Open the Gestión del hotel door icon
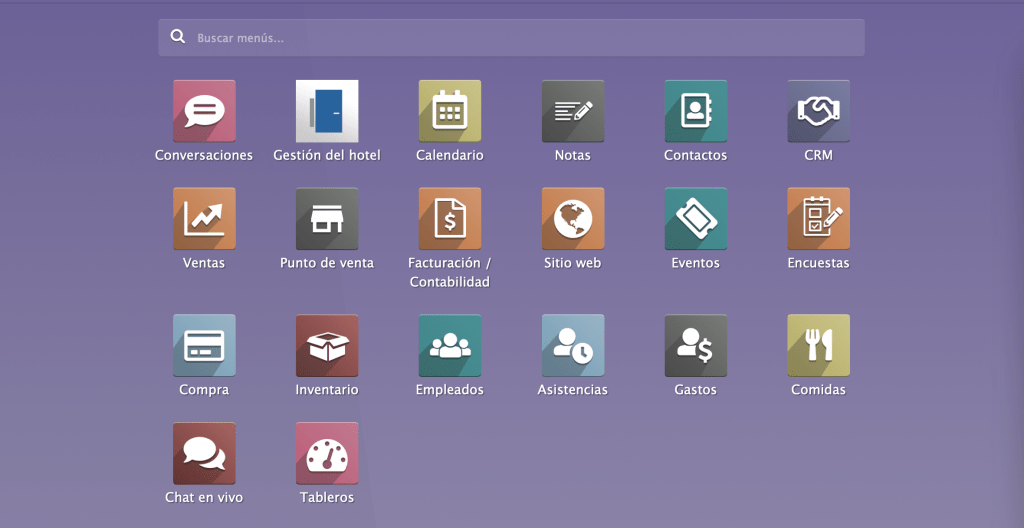Screen dimensions: 1024x528 [327, 111]
